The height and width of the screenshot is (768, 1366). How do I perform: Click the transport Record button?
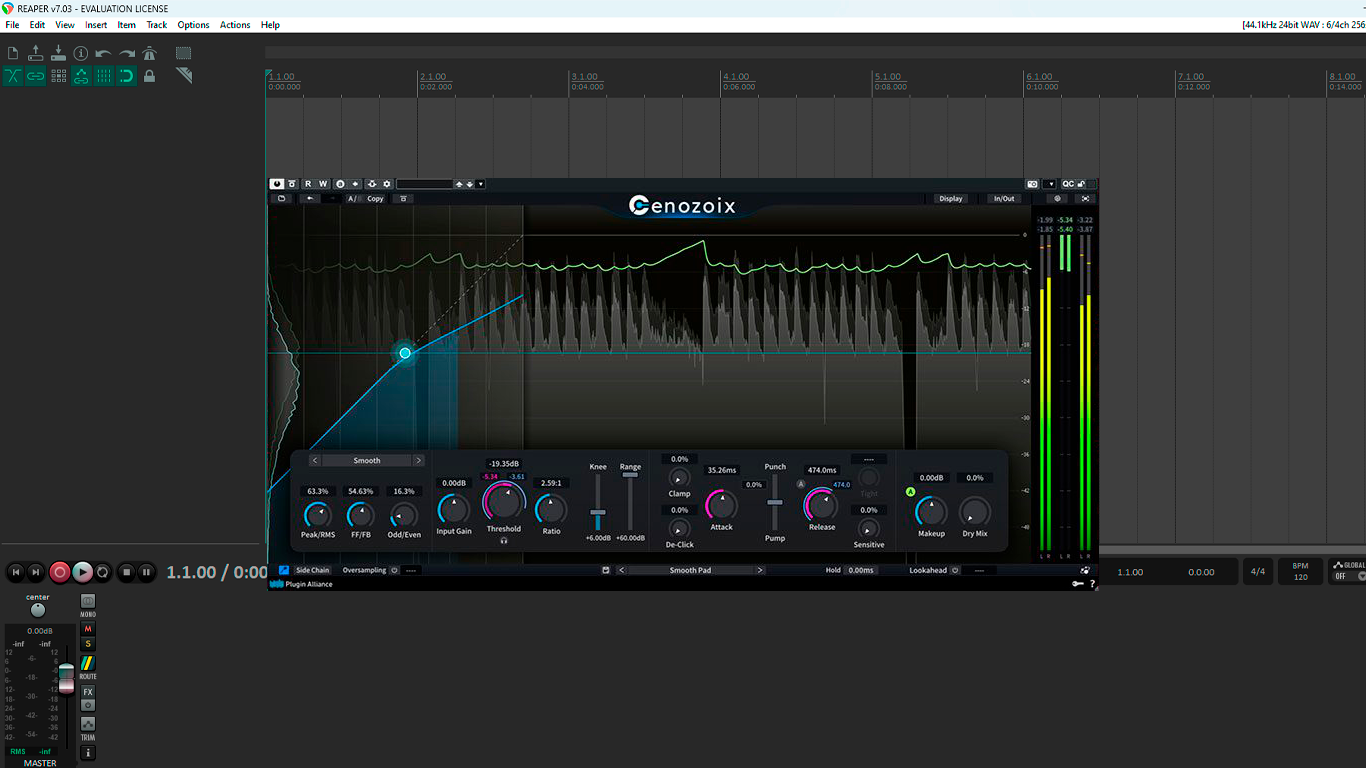click(60, 572)
